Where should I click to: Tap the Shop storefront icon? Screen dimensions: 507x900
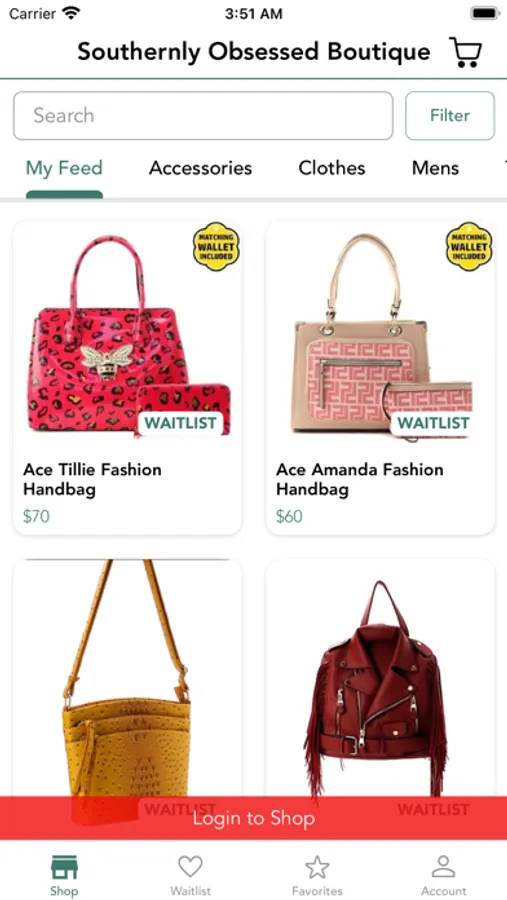tap(64, 867)
